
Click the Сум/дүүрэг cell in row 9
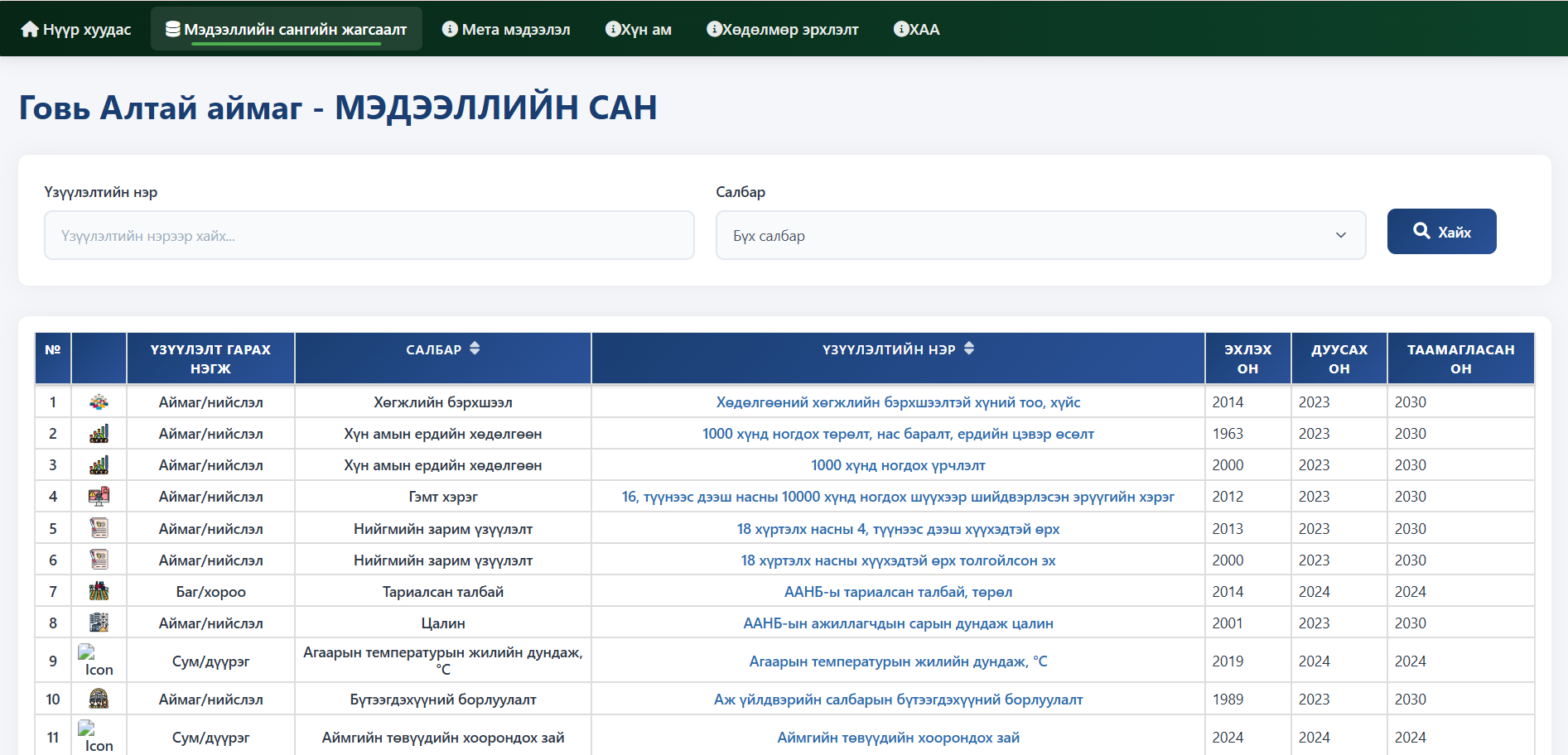click(210, 661)
